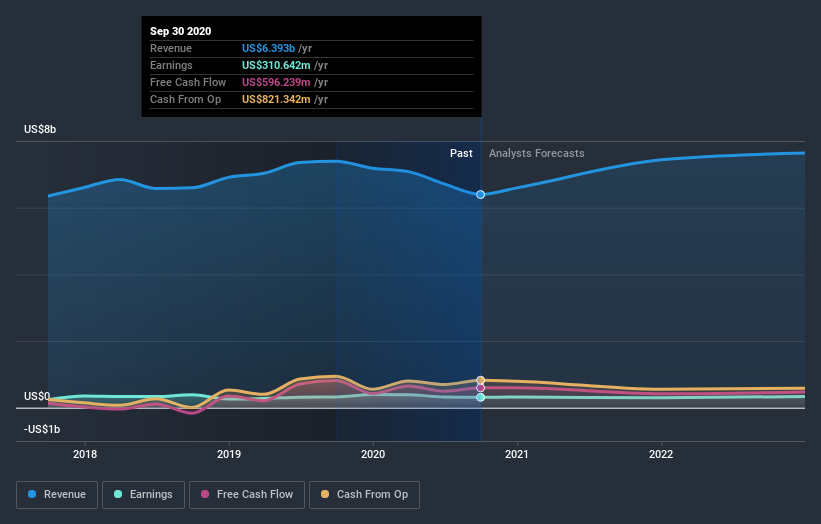Toggle the Free Cash Flow legend button
Screen dimensions: 821x524
point(247,495)
